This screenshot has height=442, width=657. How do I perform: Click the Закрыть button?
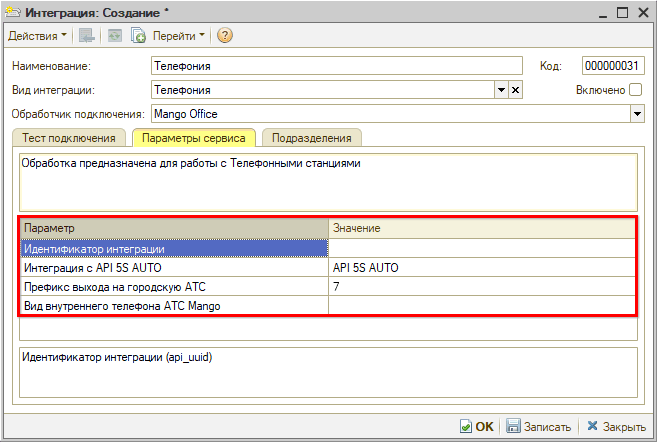click(616, 426)
